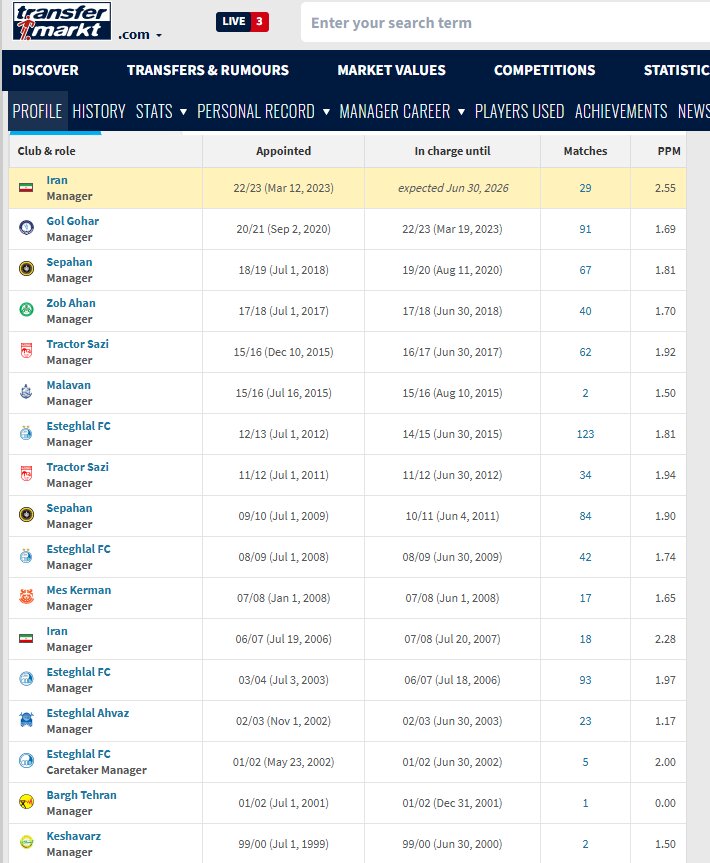Open the PLAYERS USED tab
This screenshot has height=863, width=710.
pos(519,111)
